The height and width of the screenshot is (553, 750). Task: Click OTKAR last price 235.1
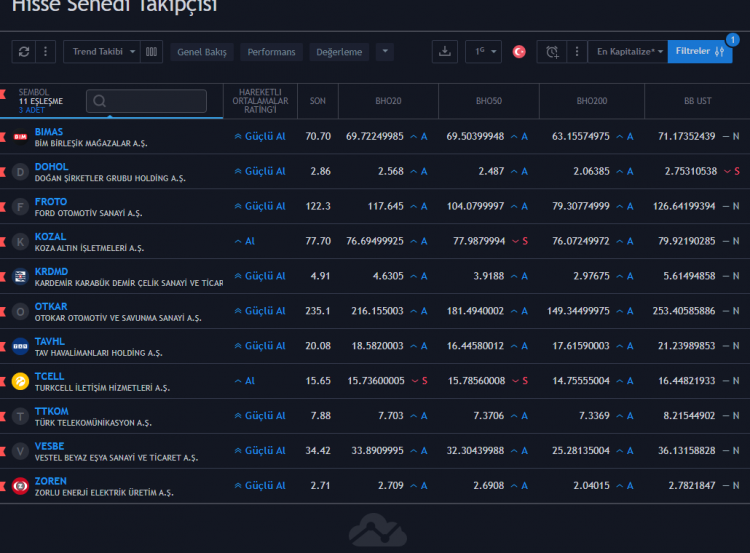click(318, 311)
